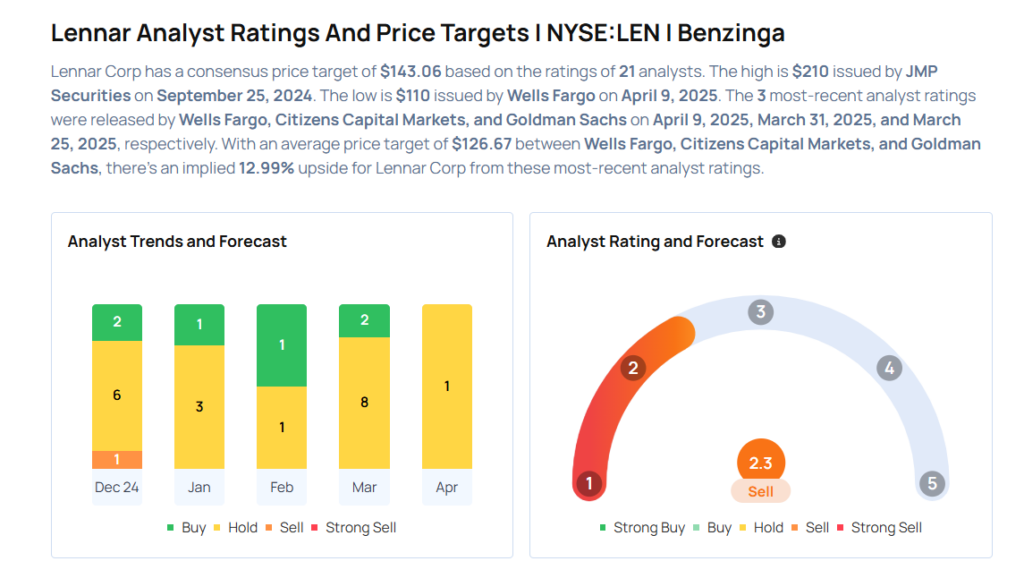Screen dimensions: 1024x561
Task: Click the Sell rating pill below 2.3
Action: [760, 491]
